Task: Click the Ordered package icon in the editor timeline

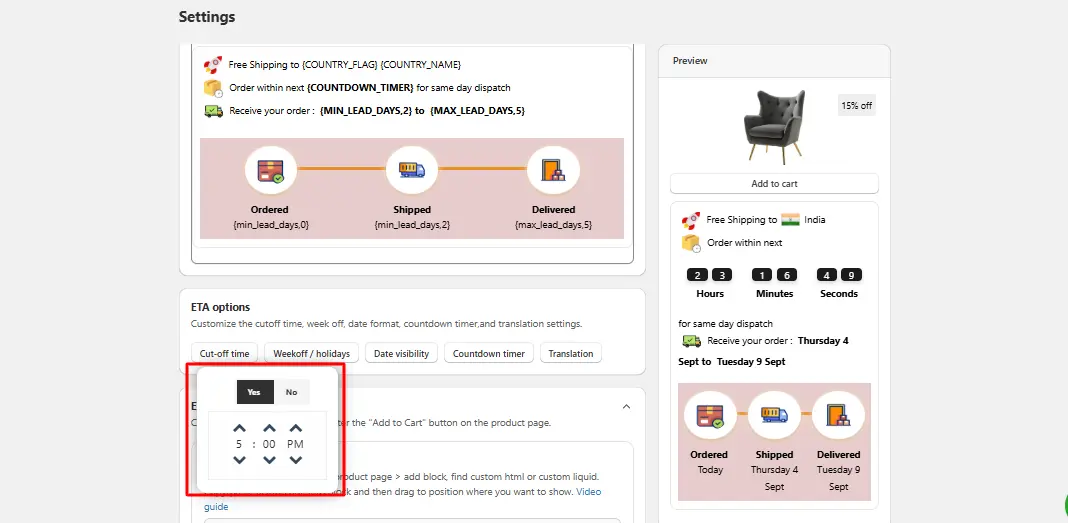Action: coord(270,170)
